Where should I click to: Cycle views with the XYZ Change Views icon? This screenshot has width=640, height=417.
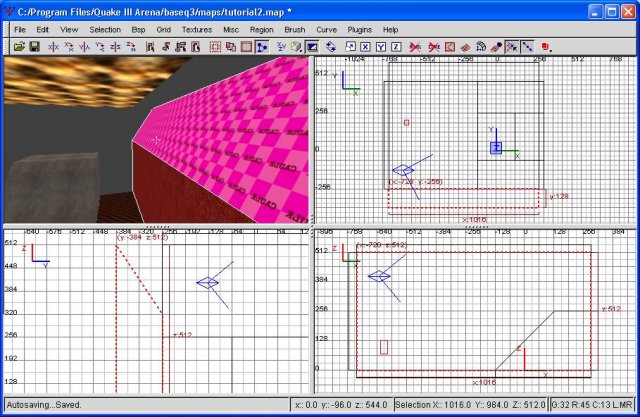[281, 47]
